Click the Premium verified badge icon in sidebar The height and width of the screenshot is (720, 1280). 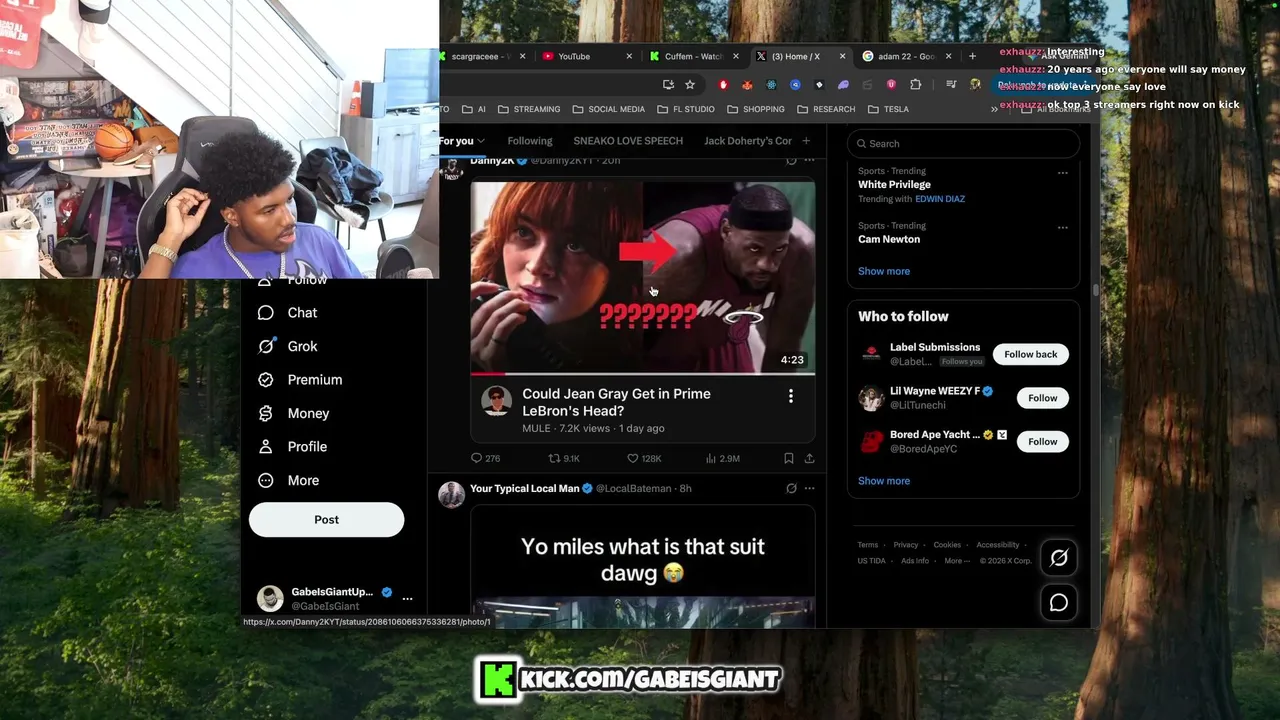[x=266, y=380]
